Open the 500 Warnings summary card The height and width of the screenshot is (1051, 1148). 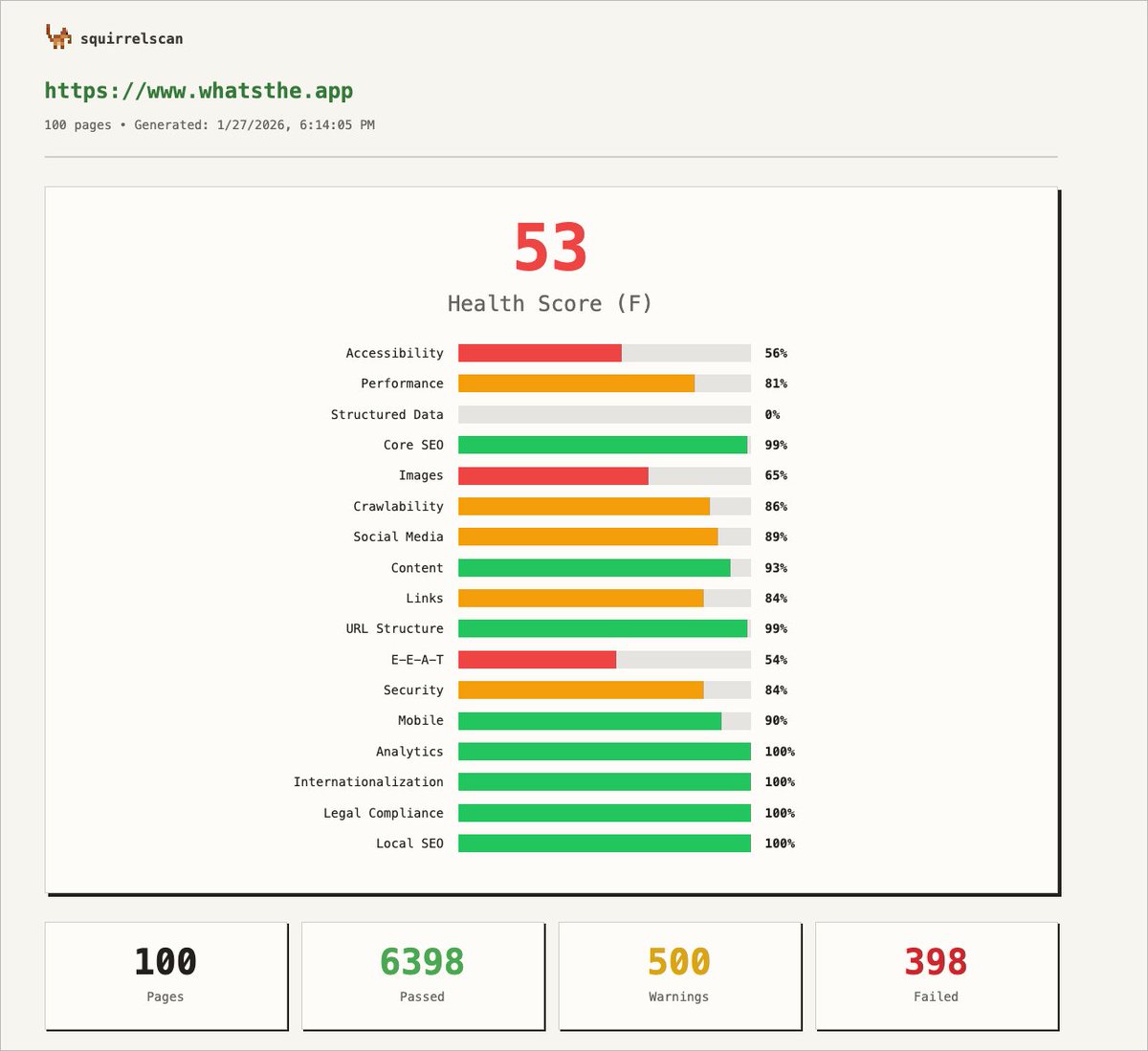pyautogui.click(x=679, y=975)
